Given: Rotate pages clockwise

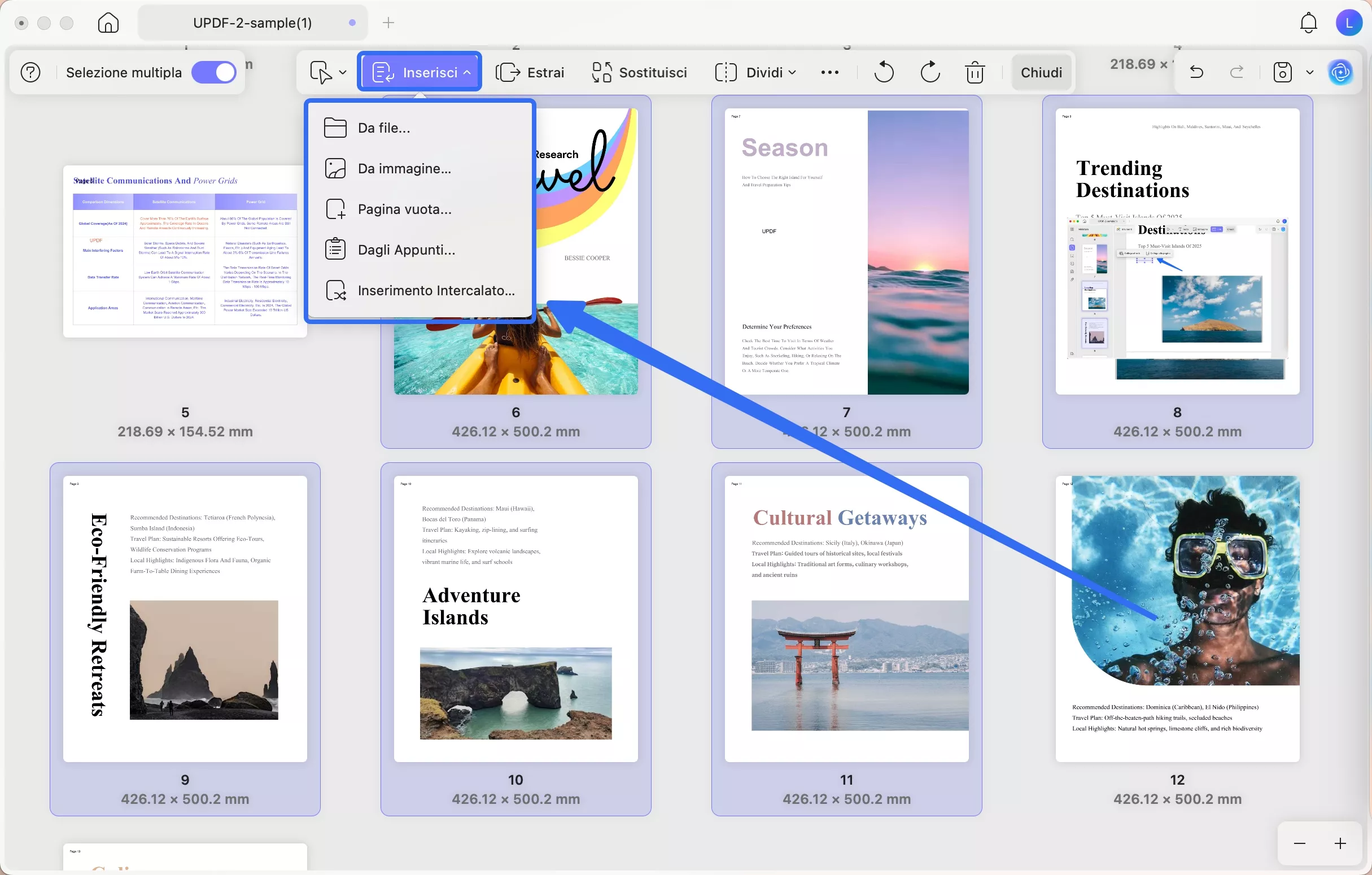Looking at the screenshot, I should tap(930, 72).
